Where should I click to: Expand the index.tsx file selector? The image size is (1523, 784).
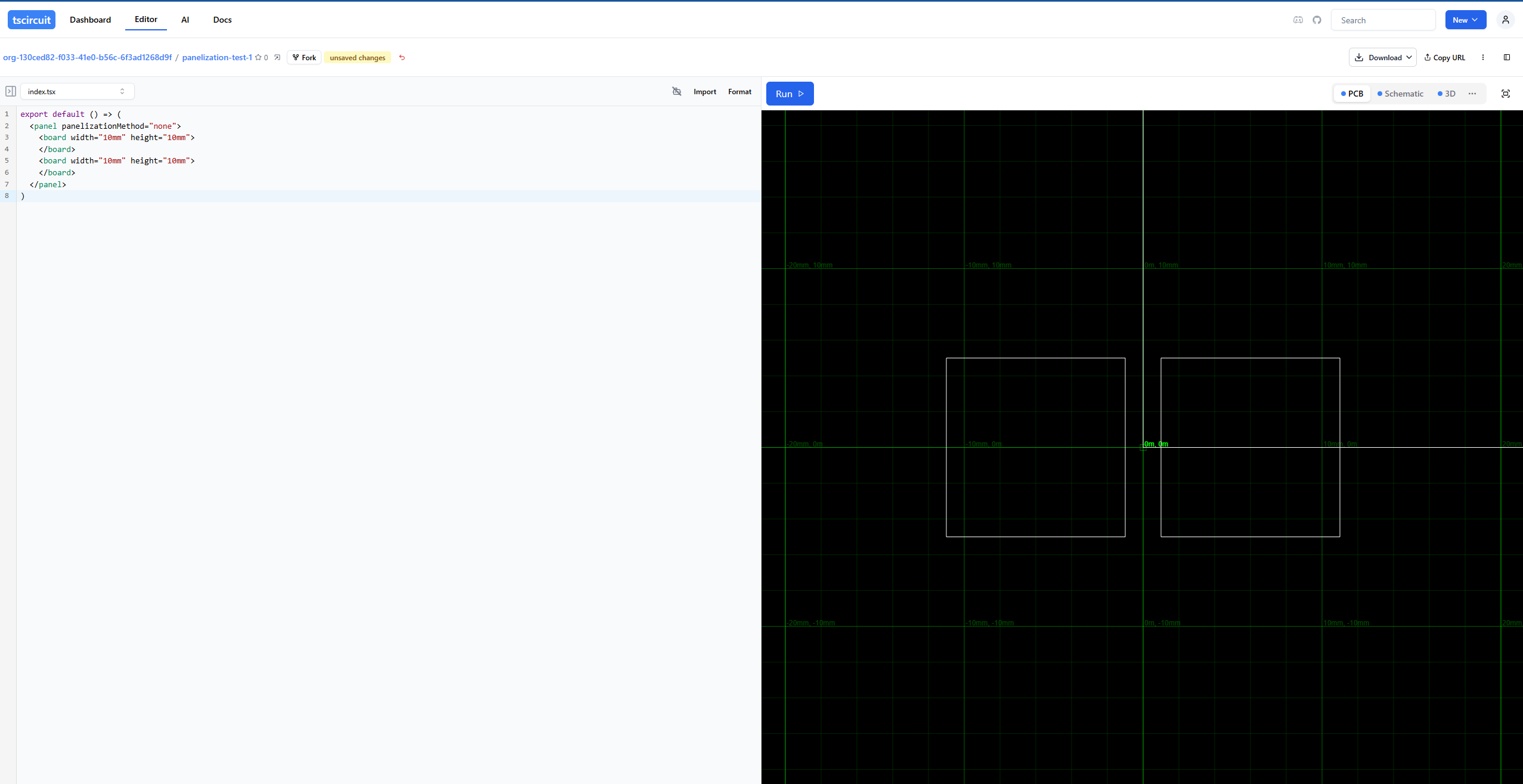(x=77, y=91)
